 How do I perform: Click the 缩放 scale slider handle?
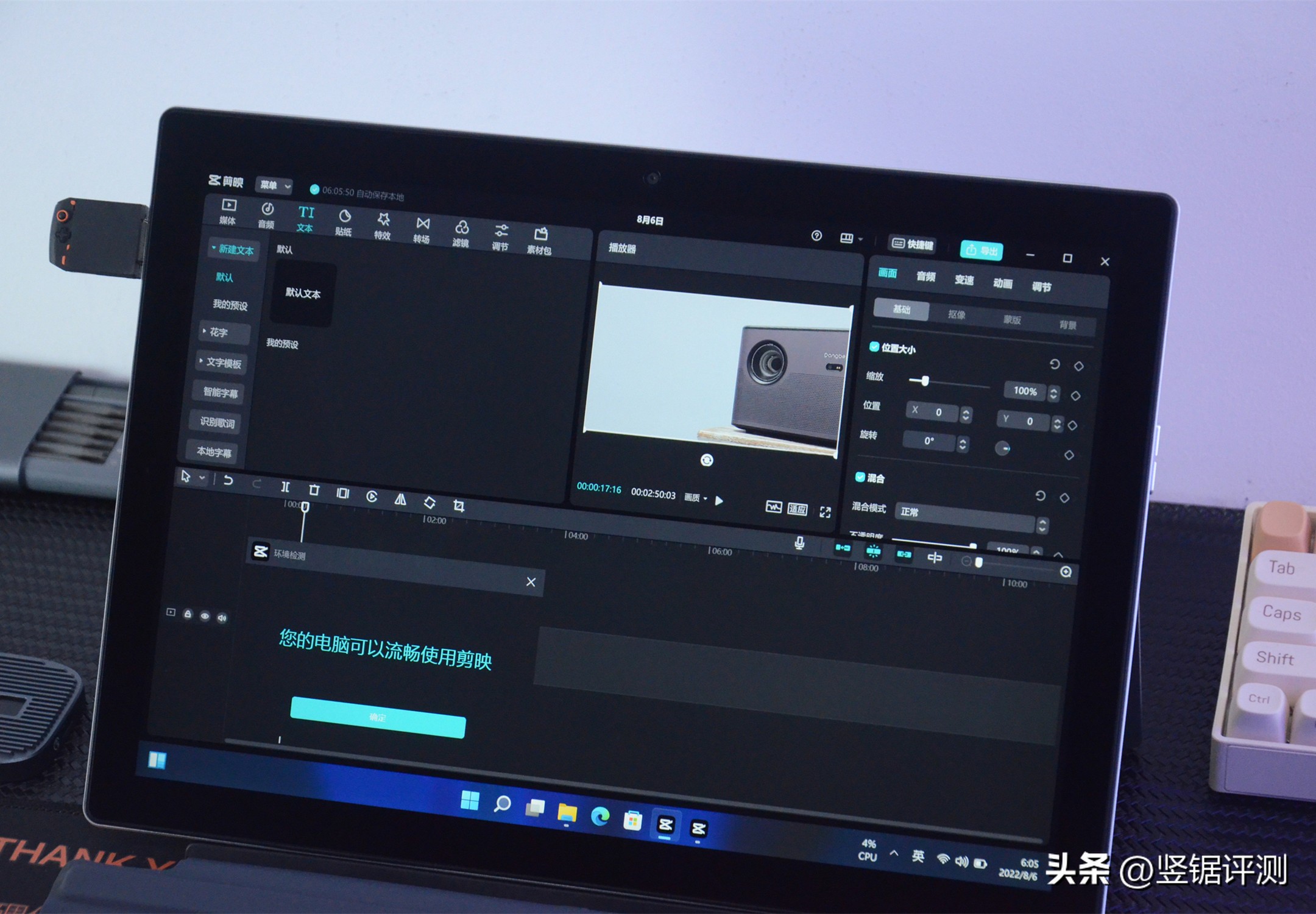click(925, 381)
